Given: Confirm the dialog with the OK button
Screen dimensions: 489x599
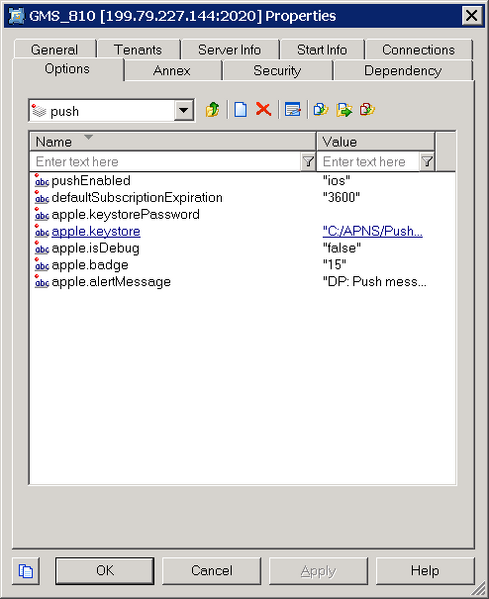Looking at the screenshot, I should 105,571.
